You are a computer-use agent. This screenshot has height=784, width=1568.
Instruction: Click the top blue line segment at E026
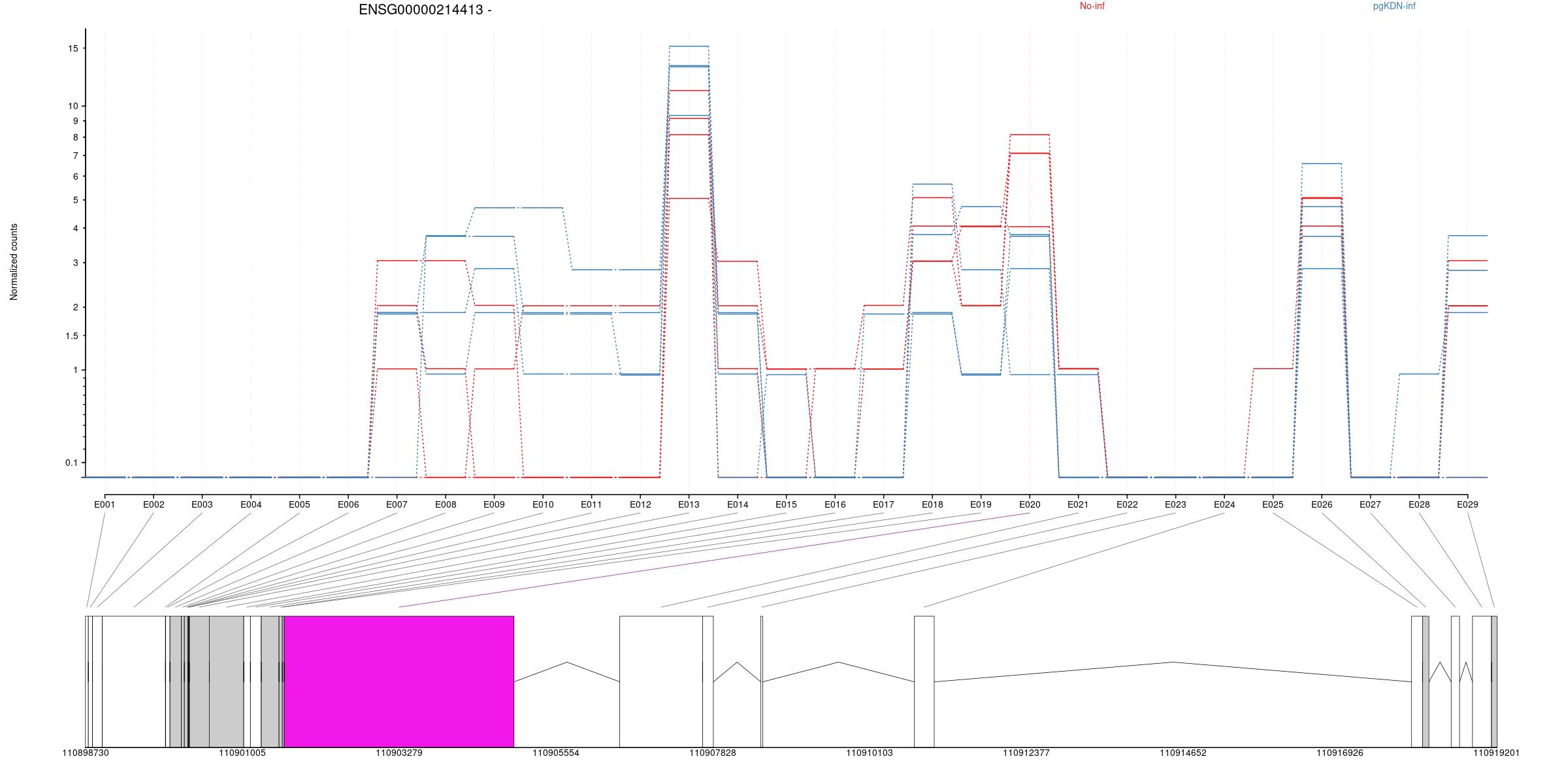point(1322,164)
